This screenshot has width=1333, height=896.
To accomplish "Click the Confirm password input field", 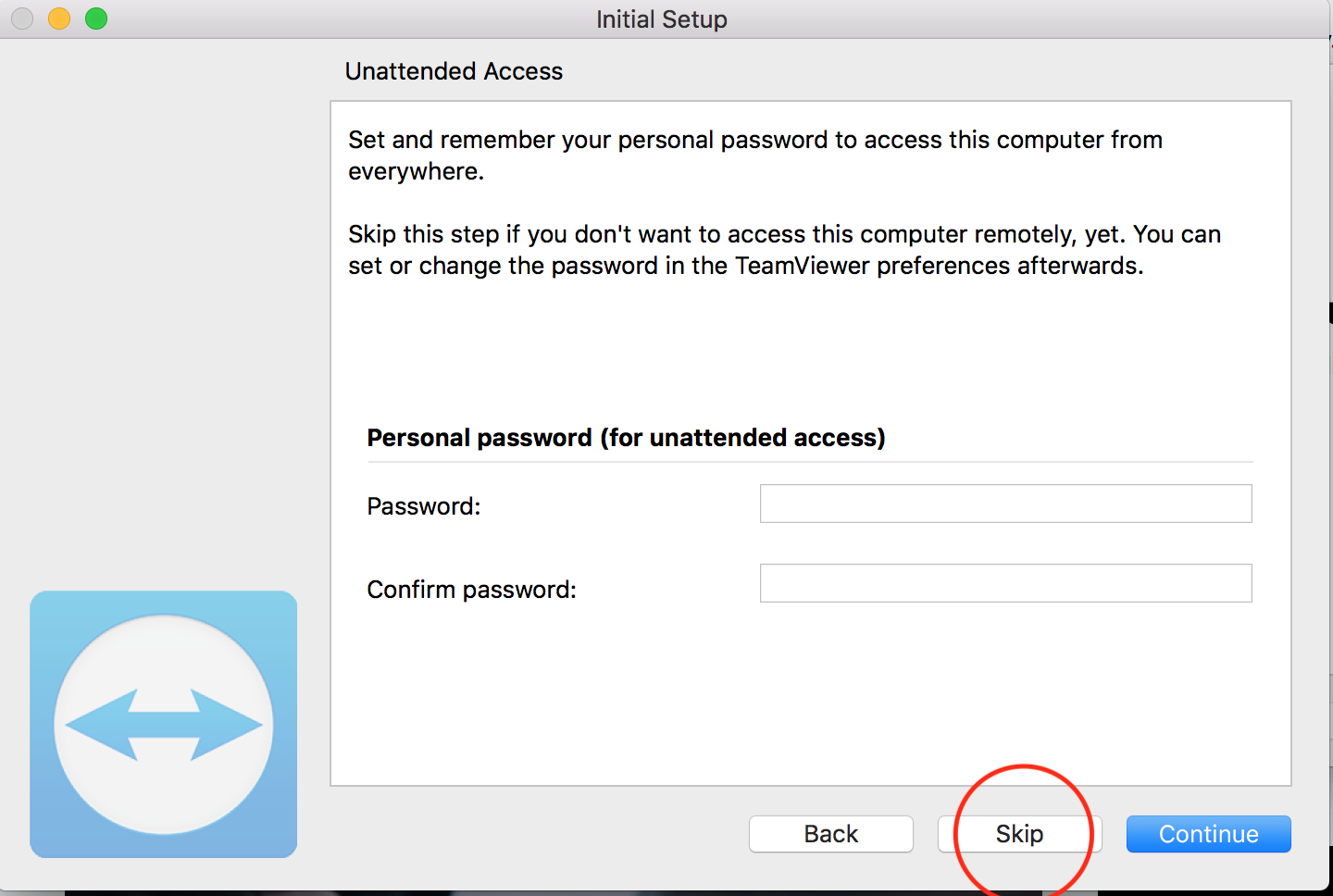I will [x=1005, y=583].
